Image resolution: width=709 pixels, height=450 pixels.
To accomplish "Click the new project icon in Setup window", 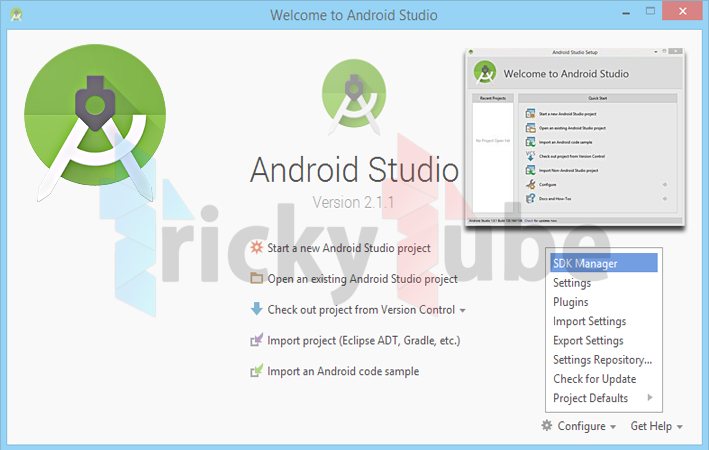I will click(x=530, y=114).
